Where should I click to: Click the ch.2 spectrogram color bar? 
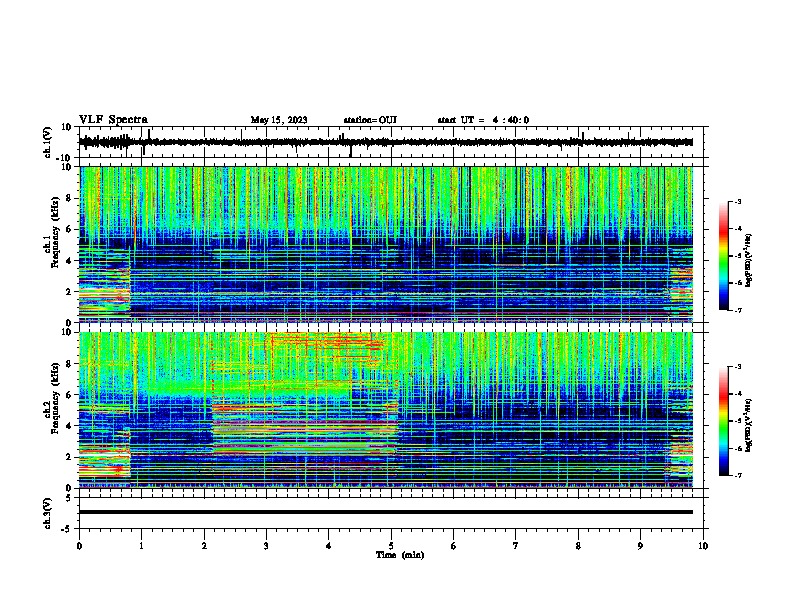click(x=724, y=421)
